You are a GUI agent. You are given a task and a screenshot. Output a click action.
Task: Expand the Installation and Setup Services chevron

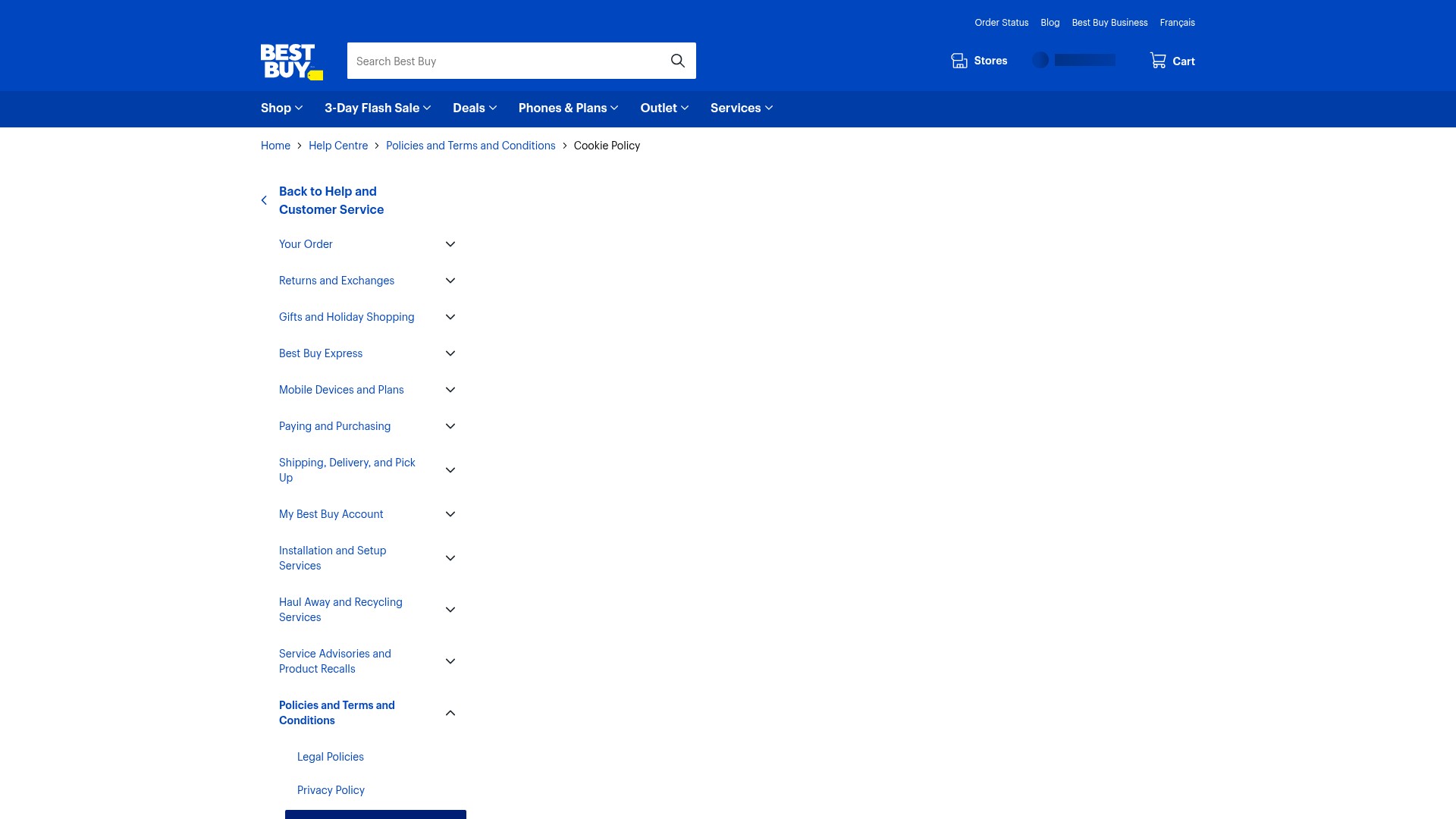click(x=450, y=558)
